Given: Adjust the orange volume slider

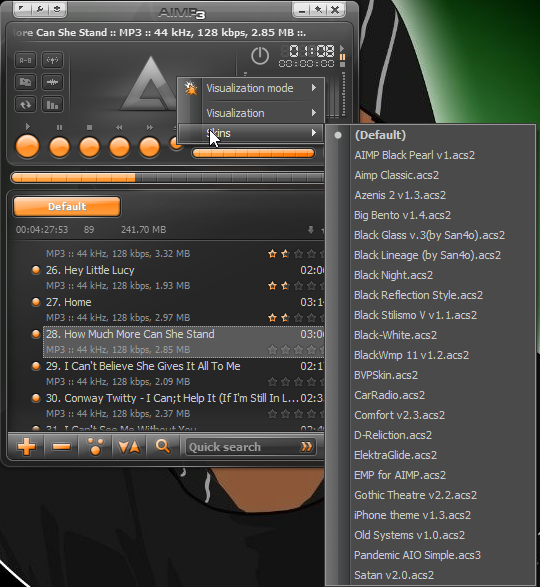Looking at the screenshot, I should click(x=253, y=153).
